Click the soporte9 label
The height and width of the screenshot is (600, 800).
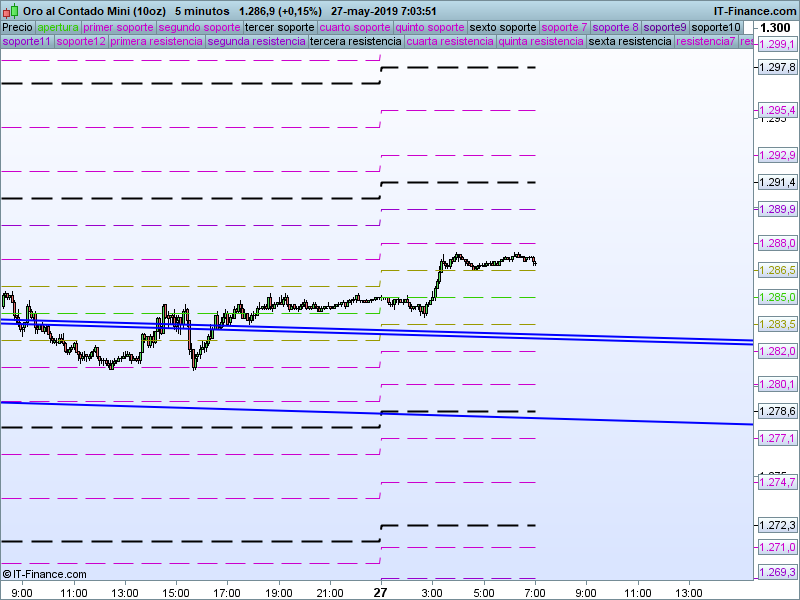(x=665, y=27)
